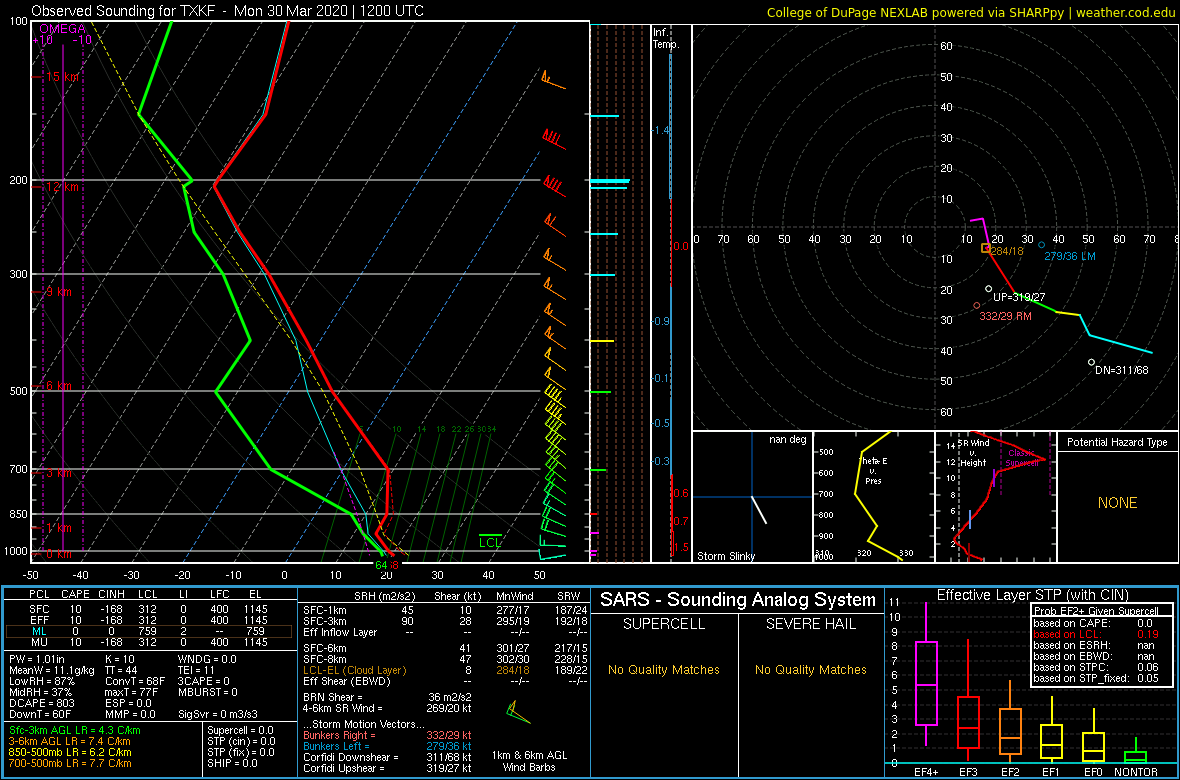Click the Corfidi Downshear = 311/68 kt line

point(387,757)
